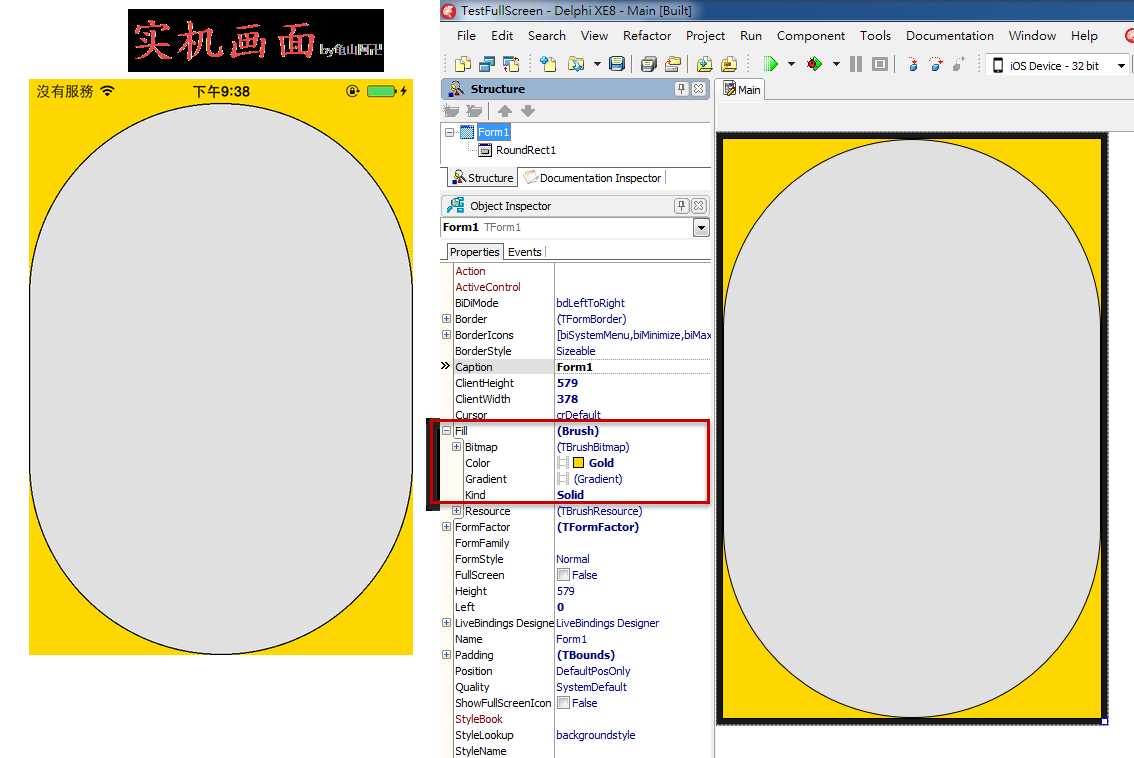This screenshot has height=758, width=1134.
Task: Switch to the Properties tab
Action: (474, 252)
